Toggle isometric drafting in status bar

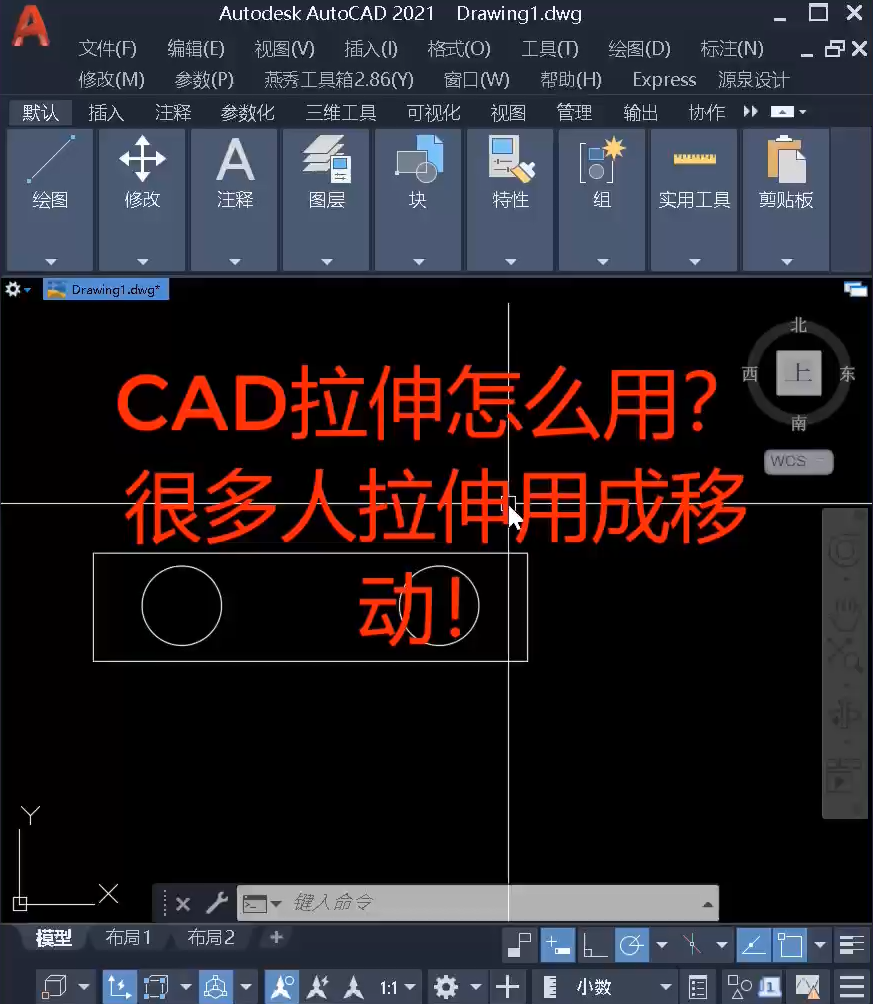click(692, 945)
